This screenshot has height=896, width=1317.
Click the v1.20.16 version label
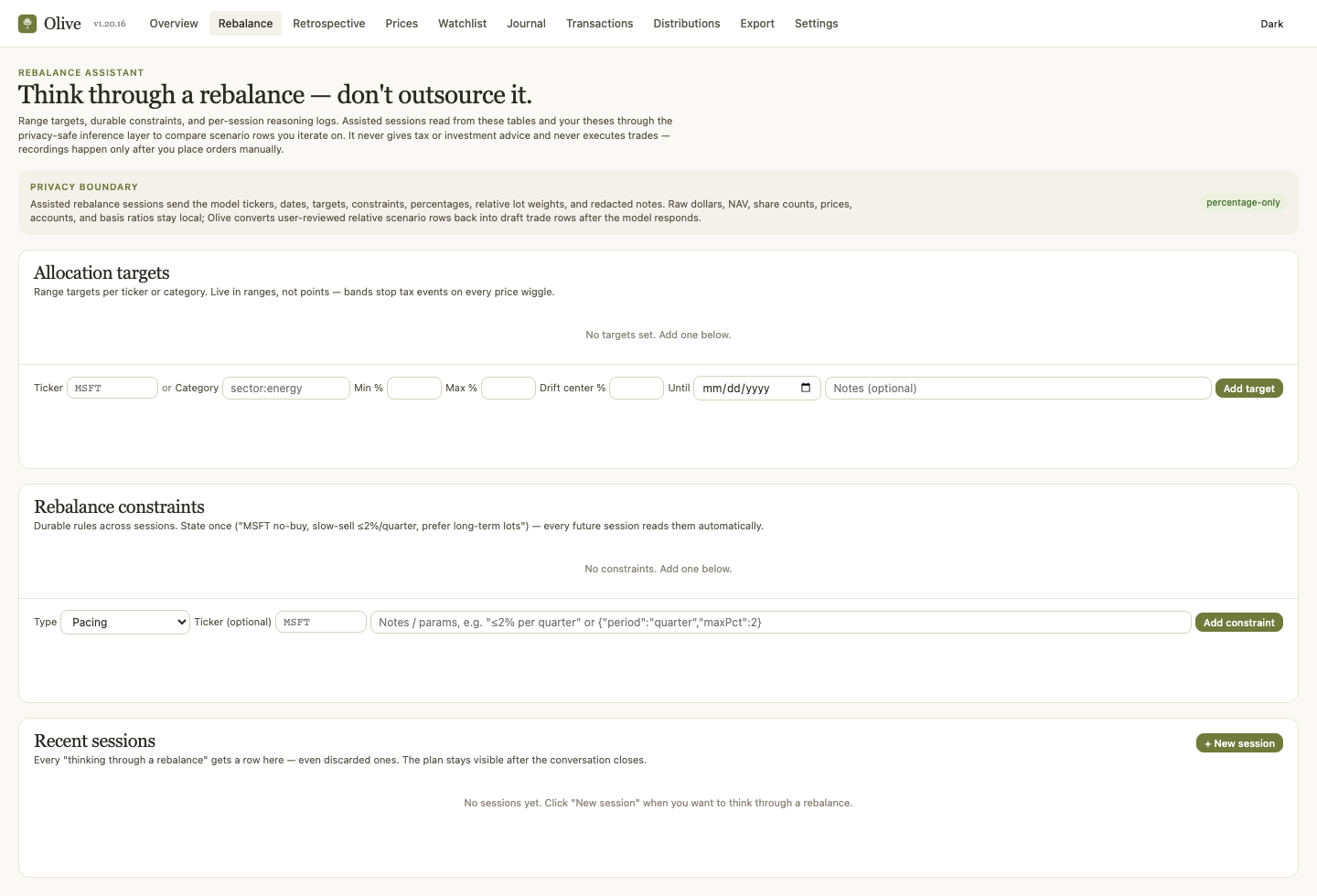110,24
